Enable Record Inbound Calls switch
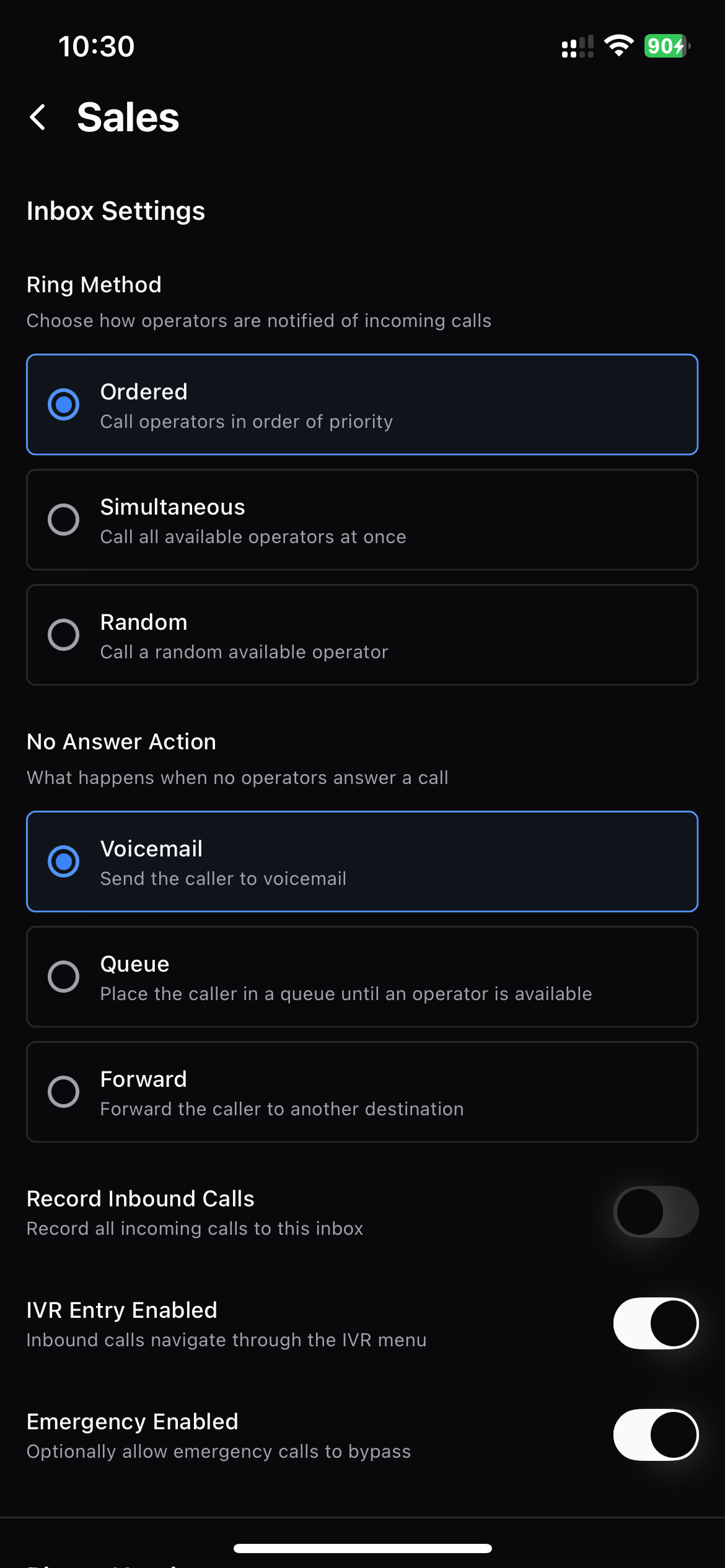Image resolution: width=725 pixels, height=1568 pixels. (x=656, y=1212)
